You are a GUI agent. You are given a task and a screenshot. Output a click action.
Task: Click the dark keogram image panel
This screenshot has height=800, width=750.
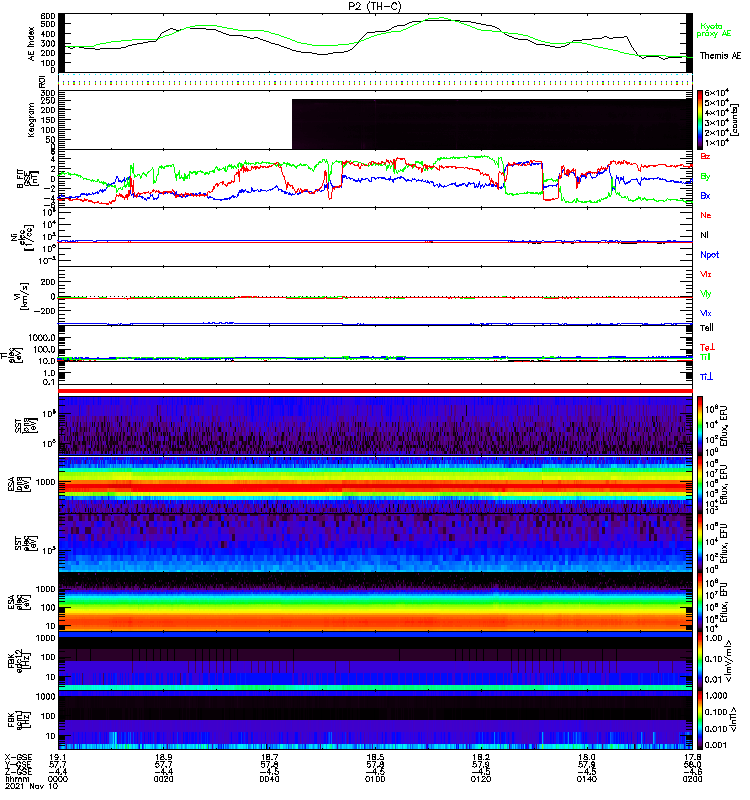click(x=492, y=124)
